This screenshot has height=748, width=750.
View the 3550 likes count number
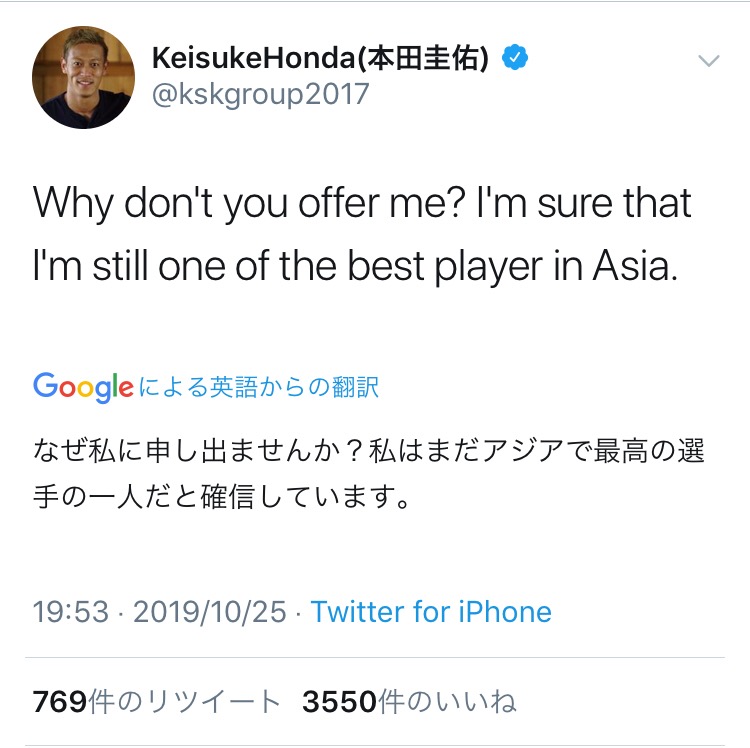[341, 702]
